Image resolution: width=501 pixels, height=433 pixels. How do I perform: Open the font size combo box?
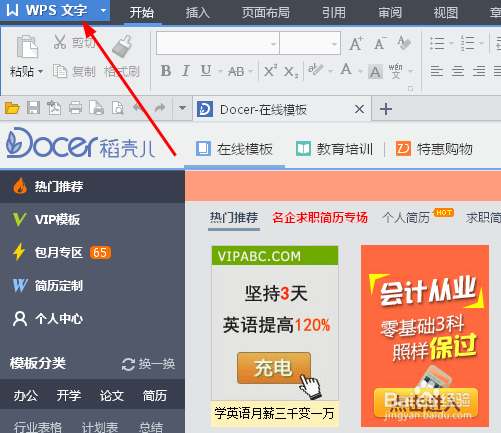coord(310,43)
